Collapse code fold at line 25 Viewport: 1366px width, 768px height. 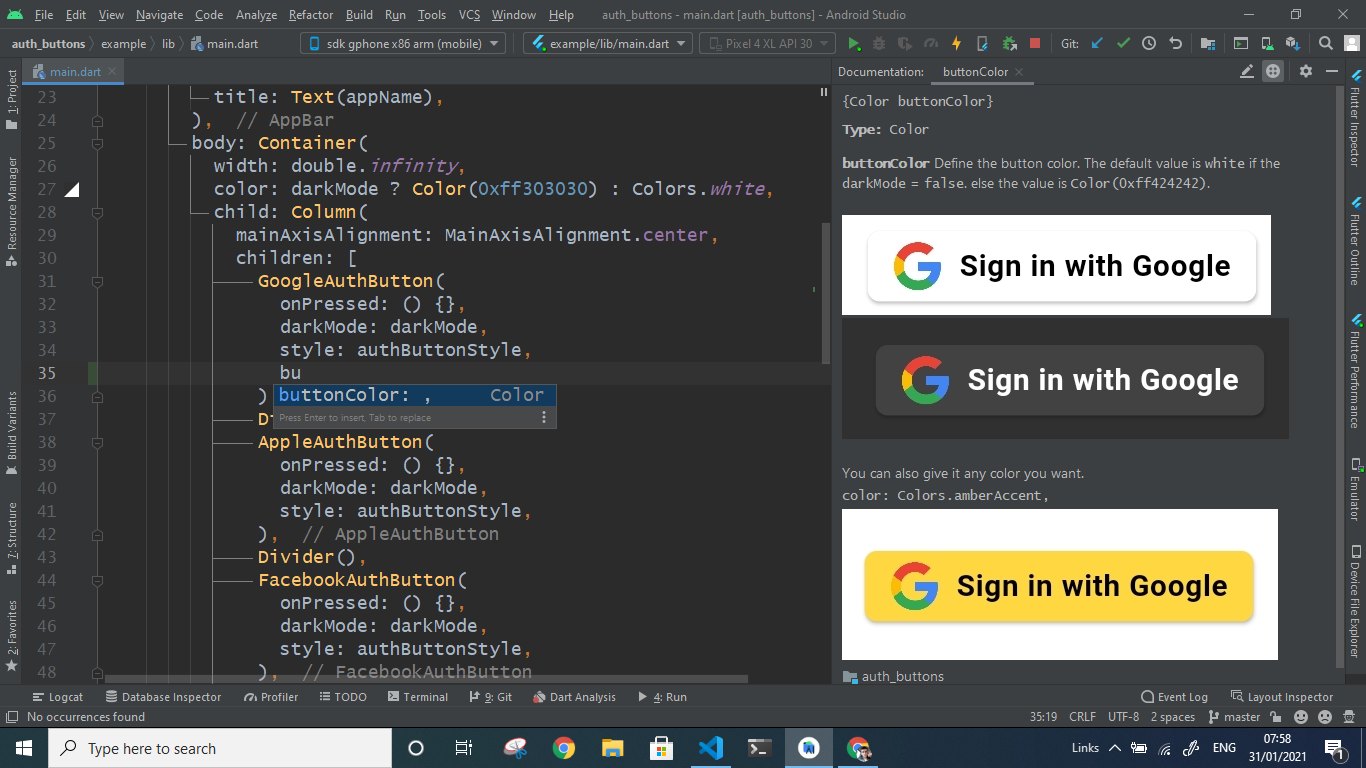pos(97,143)
